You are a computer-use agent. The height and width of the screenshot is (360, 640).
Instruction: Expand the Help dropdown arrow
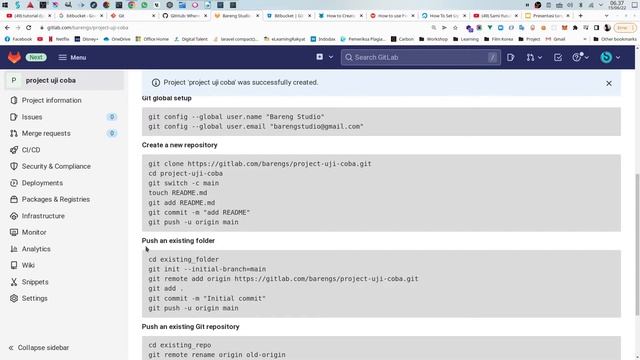point(587,58)
